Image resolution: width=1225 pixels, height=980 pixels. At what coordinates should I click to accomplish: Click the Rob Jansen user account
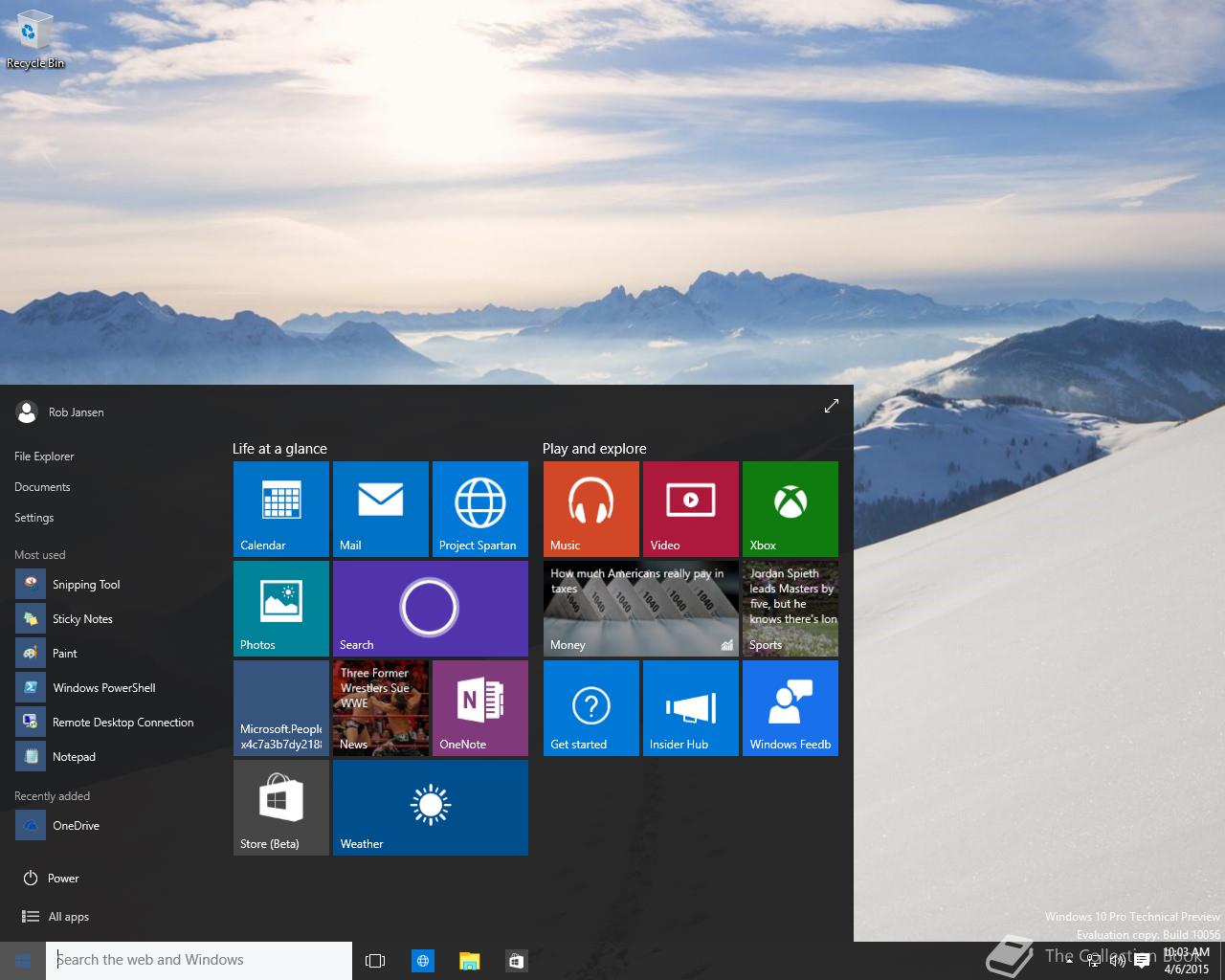pyautogui.click(x=60, y=412)
